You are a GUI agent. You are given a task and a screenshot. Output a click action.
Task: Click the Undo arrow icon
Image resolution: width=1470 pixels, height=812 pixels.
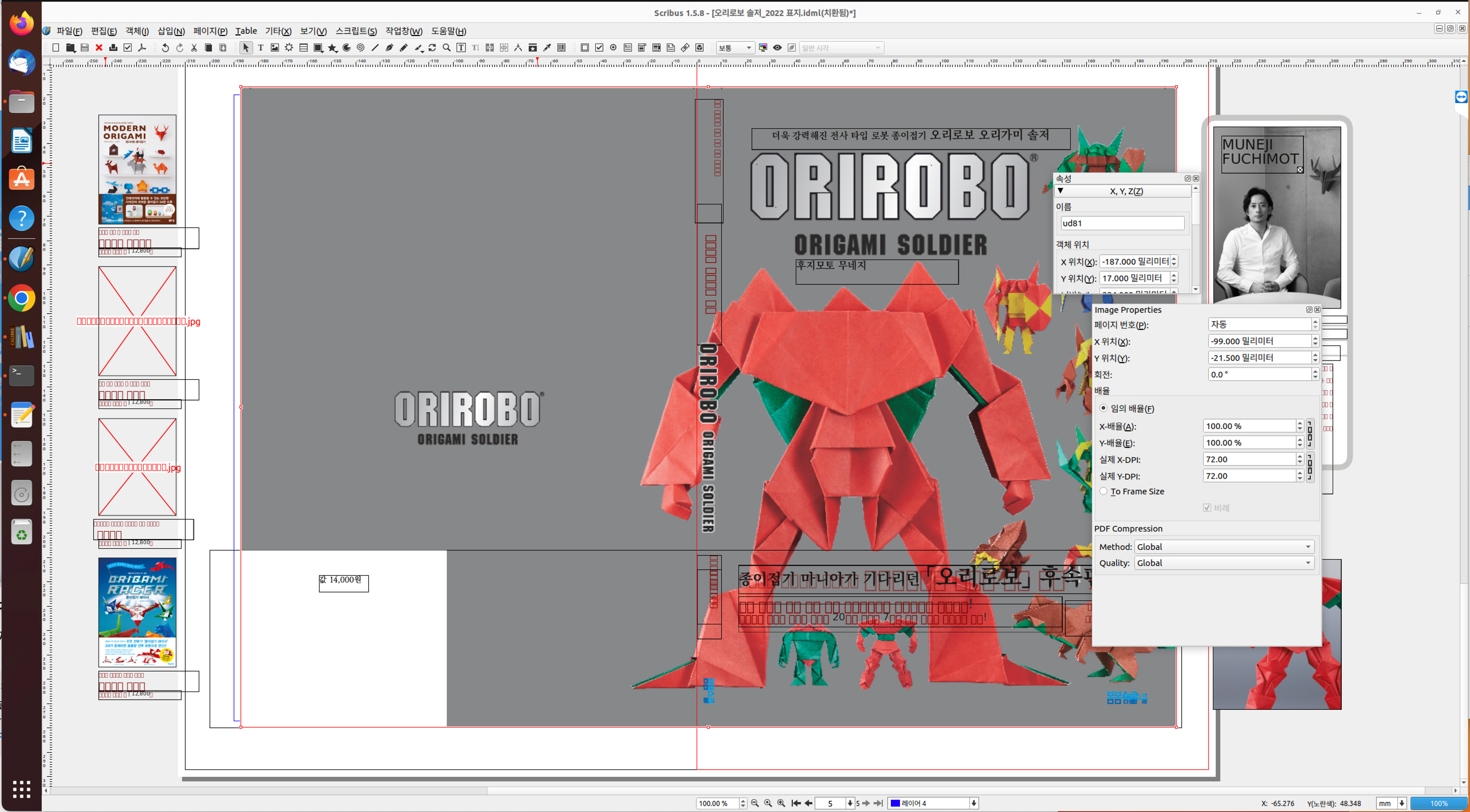[165, 48]
